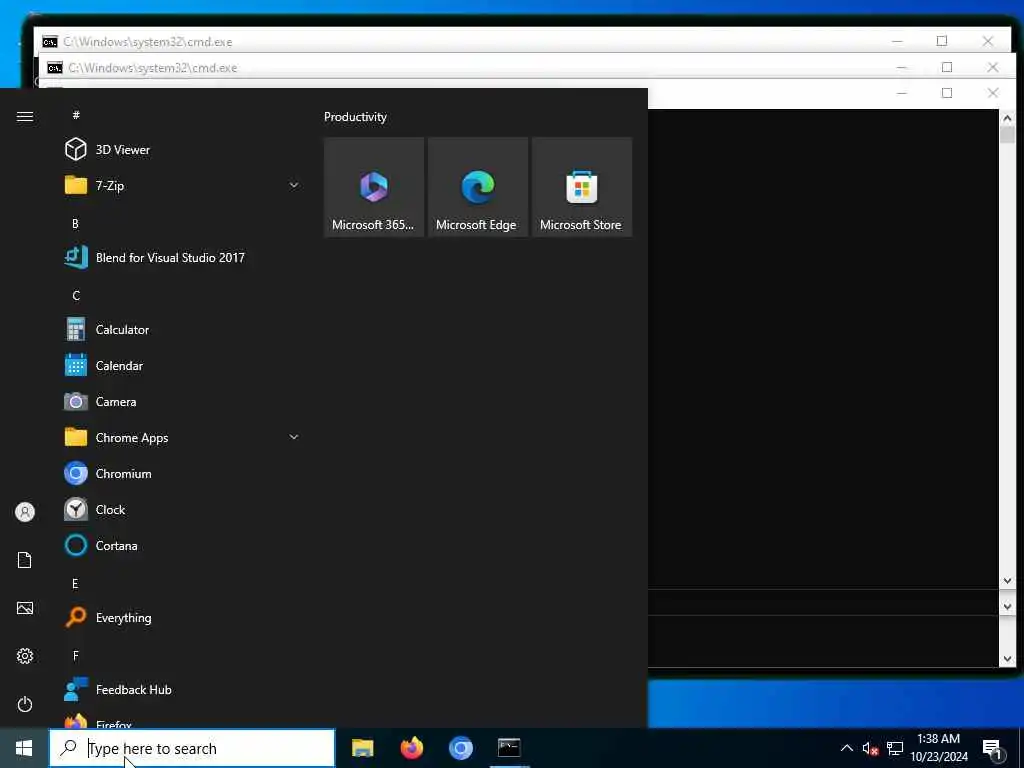
Task: Click the E letter group header
Action: click(75, 583)
